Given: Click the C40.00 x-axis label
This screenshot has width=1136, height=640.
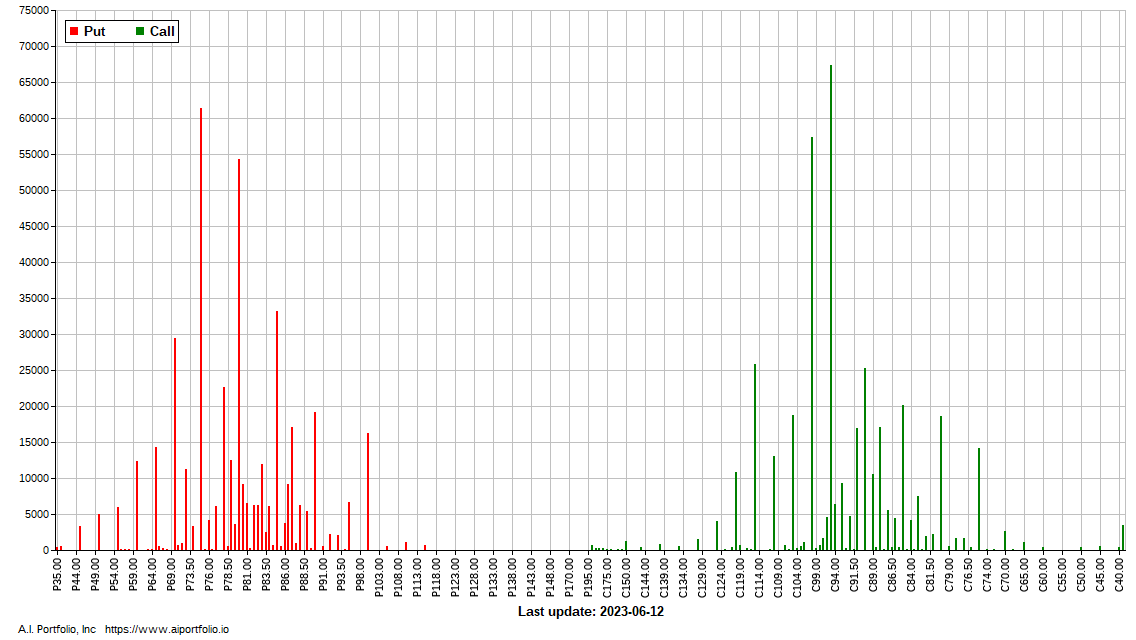Looking at the screenshot, I should (x=1119, y=575).
